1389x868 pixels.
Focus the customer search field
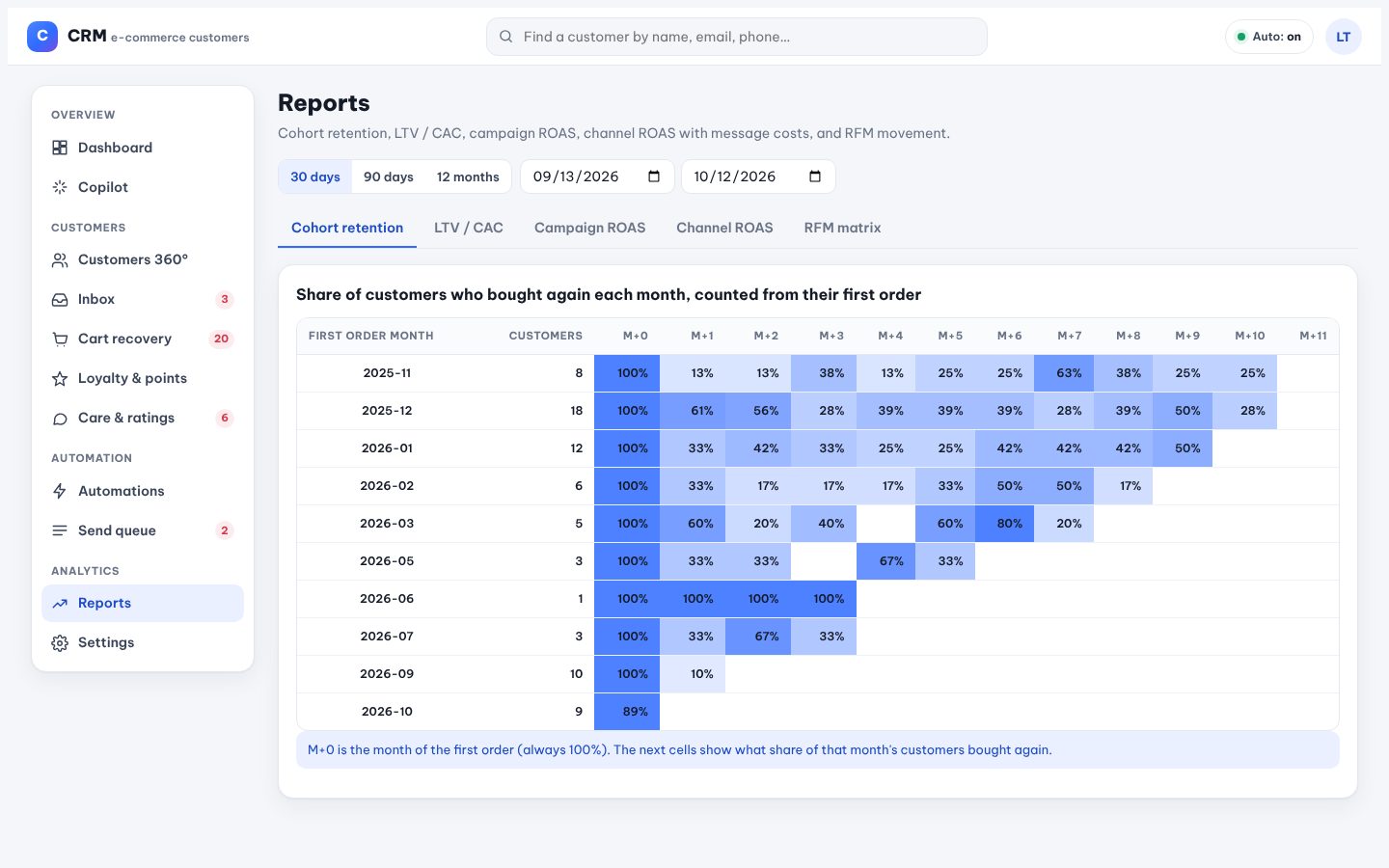point(737,37)
